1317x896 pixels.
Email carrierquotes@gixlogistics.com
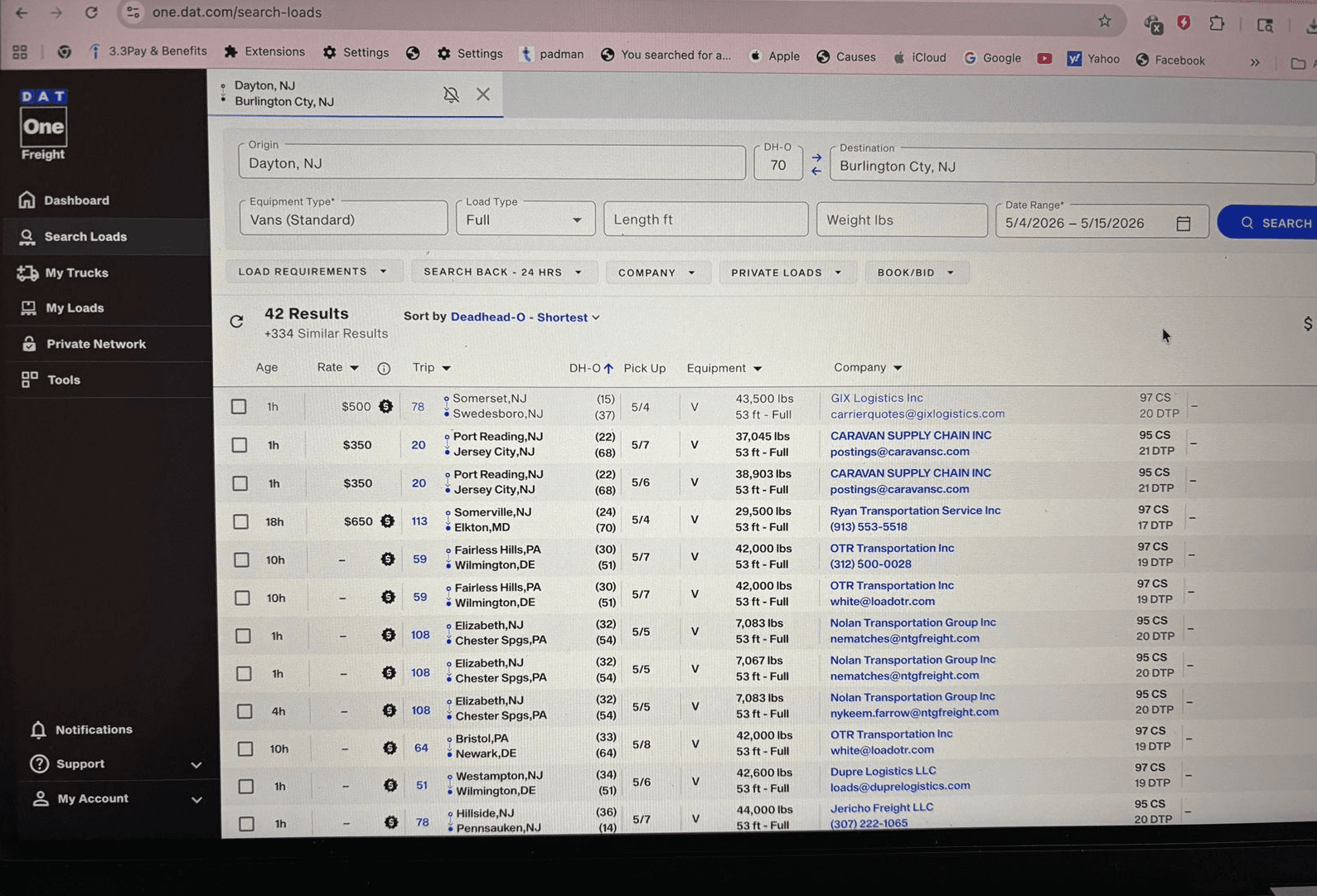pyautogui.click(x=918, y=414)
